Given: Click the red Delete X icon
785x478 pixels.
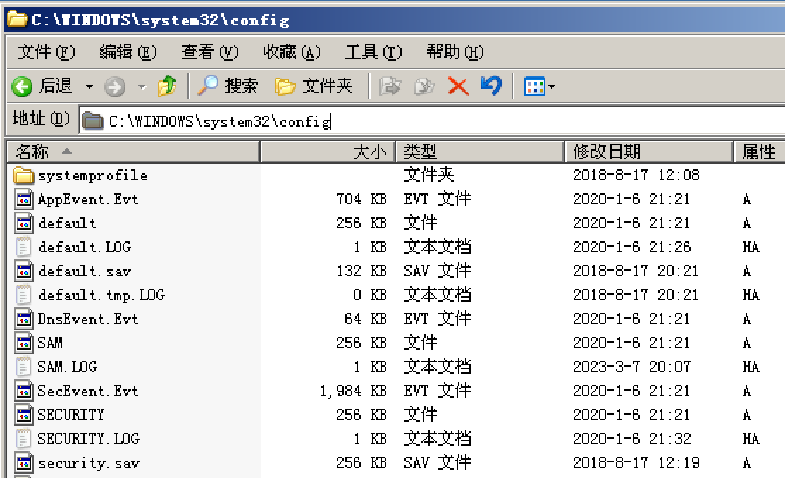Looking at the screenshot, I should click(458, 86).
